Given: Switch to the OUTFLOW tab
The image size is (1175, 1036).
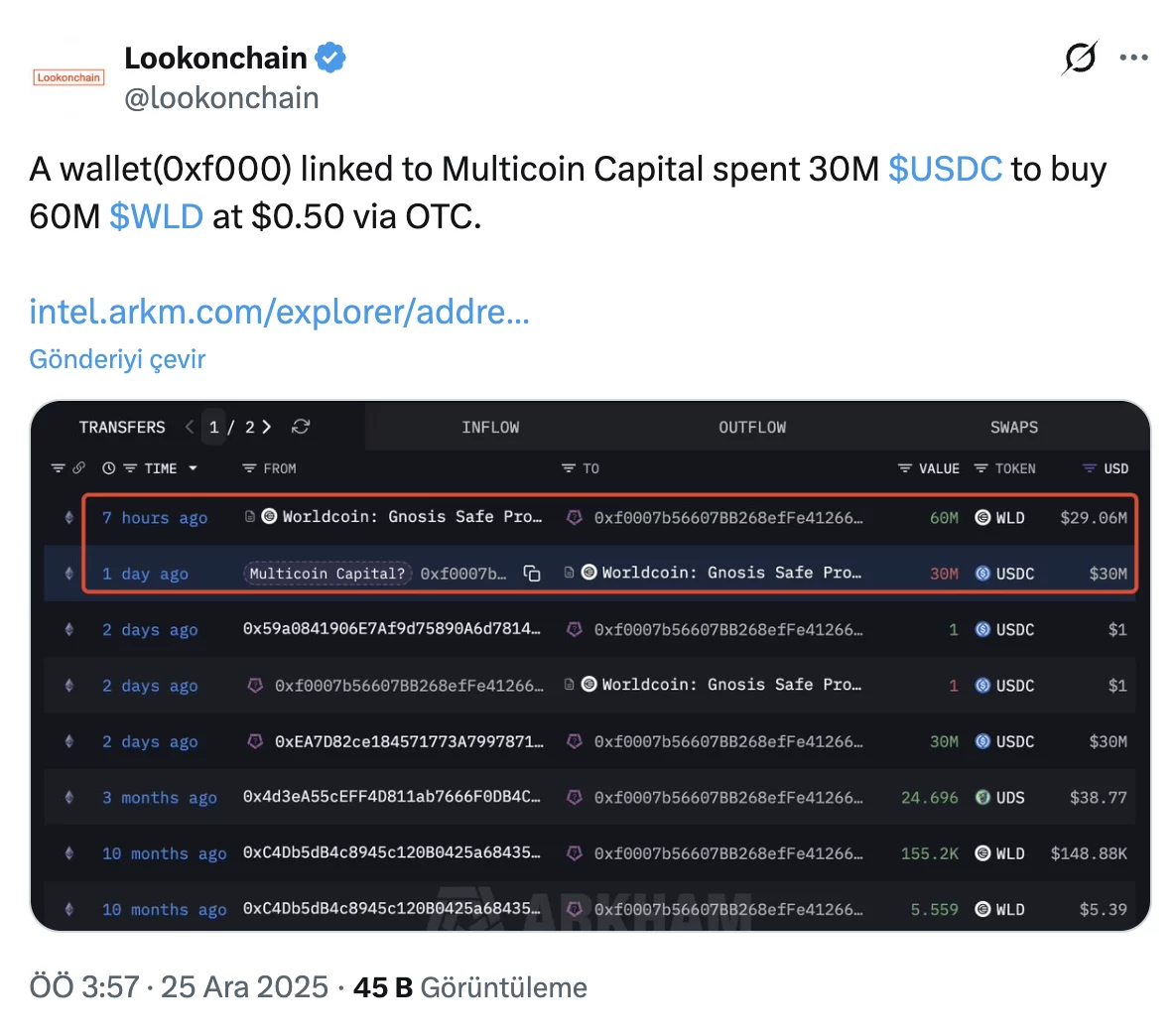Looking at the screenshot, I should click(752, 427).
